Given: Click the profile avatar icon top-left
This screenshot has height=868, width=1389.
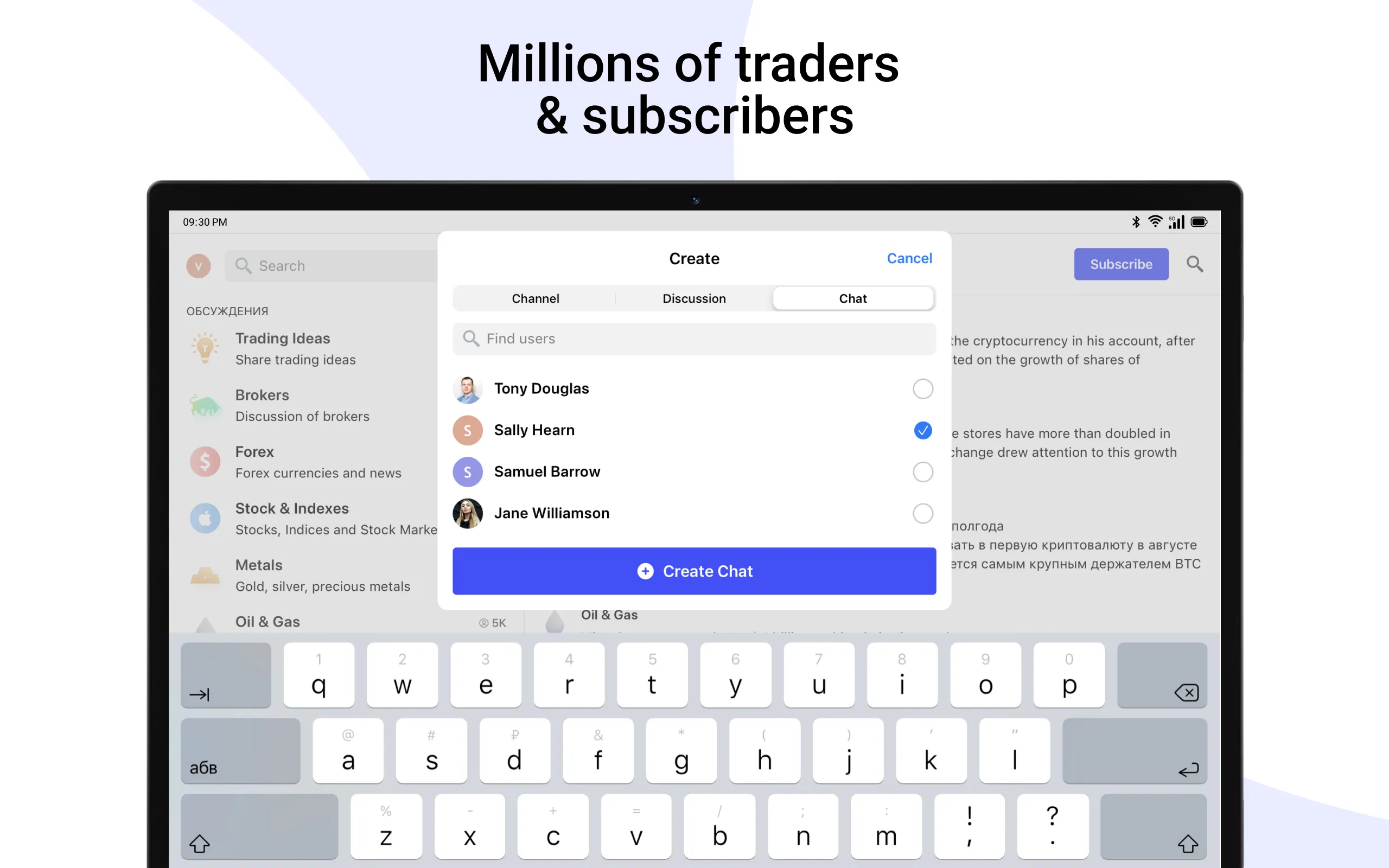Looking at the screenshot, I should click(x=198, y=264).
